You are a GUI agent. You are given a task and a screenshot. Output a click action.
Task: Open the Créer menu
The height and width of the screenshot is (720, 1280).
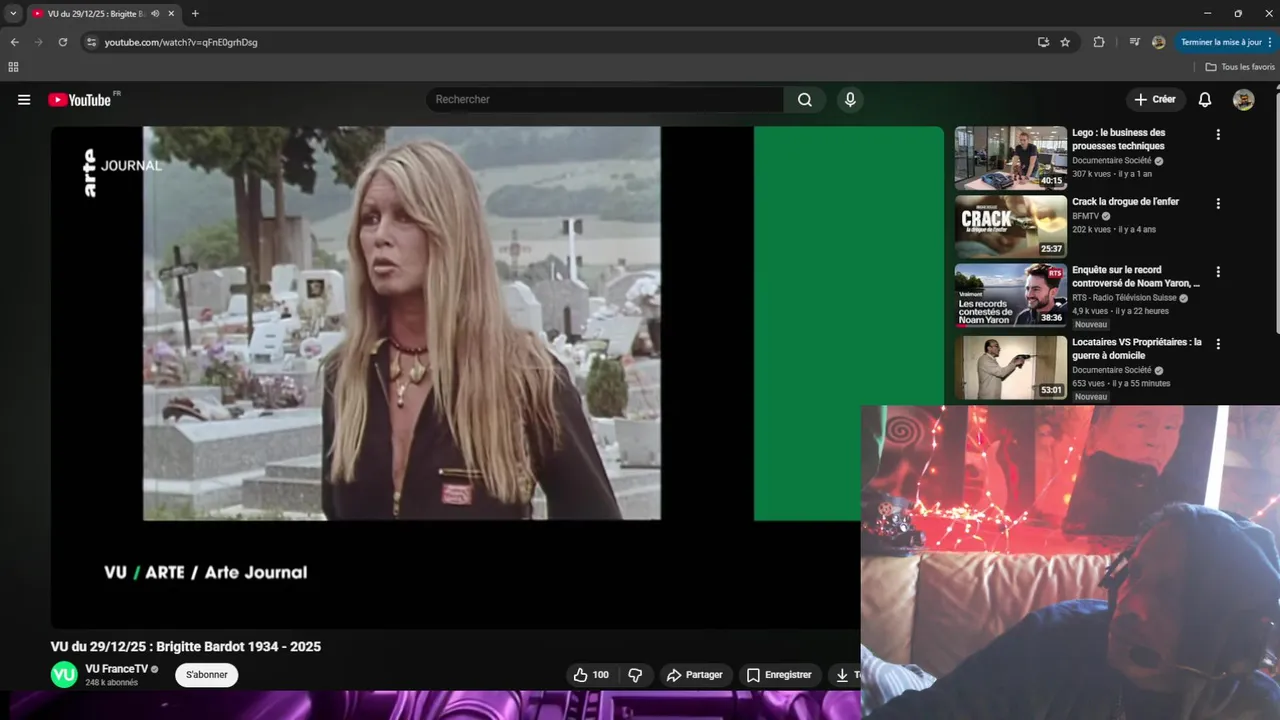1155,100
